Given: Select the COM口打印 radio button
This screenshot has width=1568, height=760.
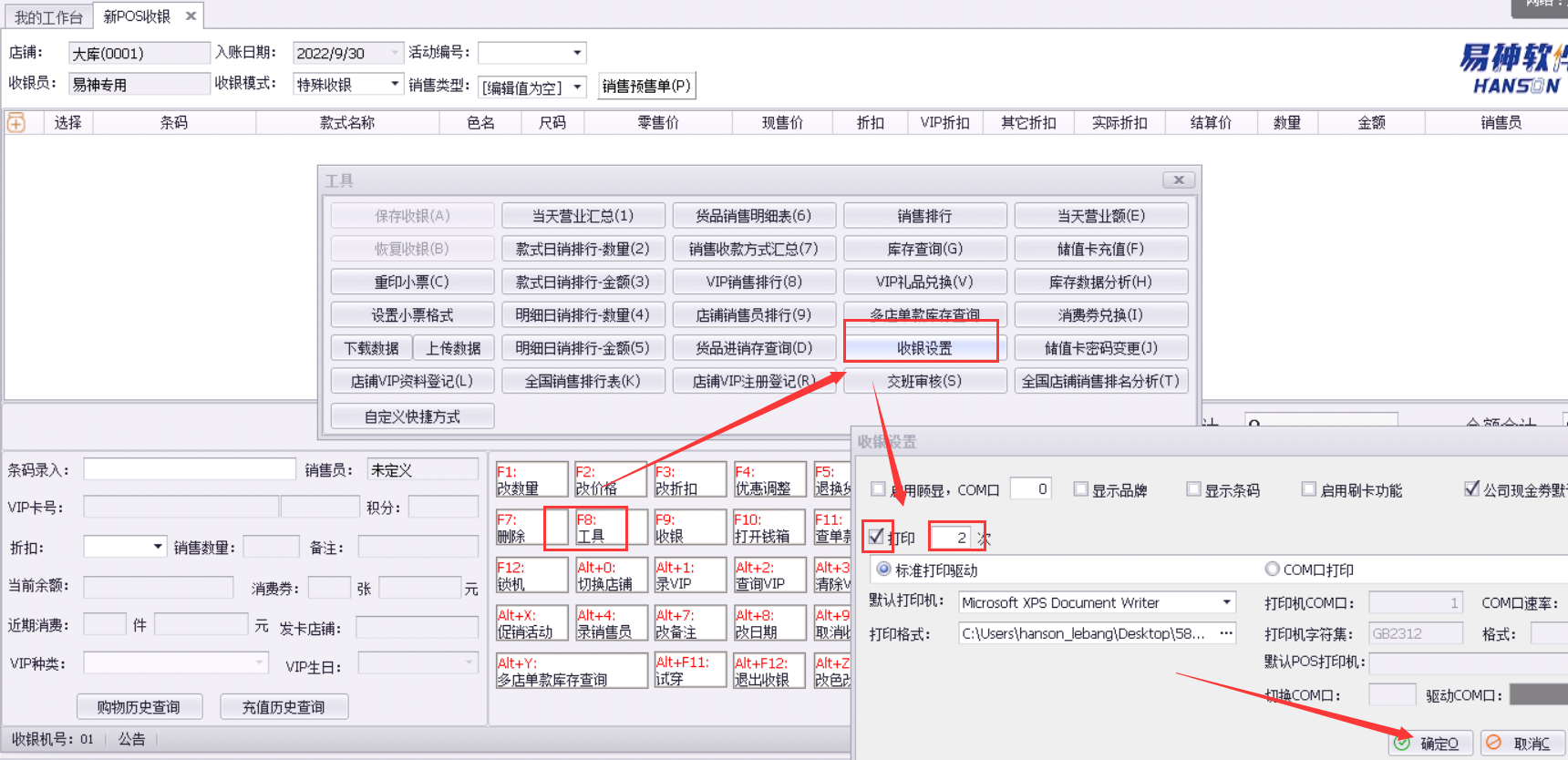Looking at the screenshot, I should 1272,570.
